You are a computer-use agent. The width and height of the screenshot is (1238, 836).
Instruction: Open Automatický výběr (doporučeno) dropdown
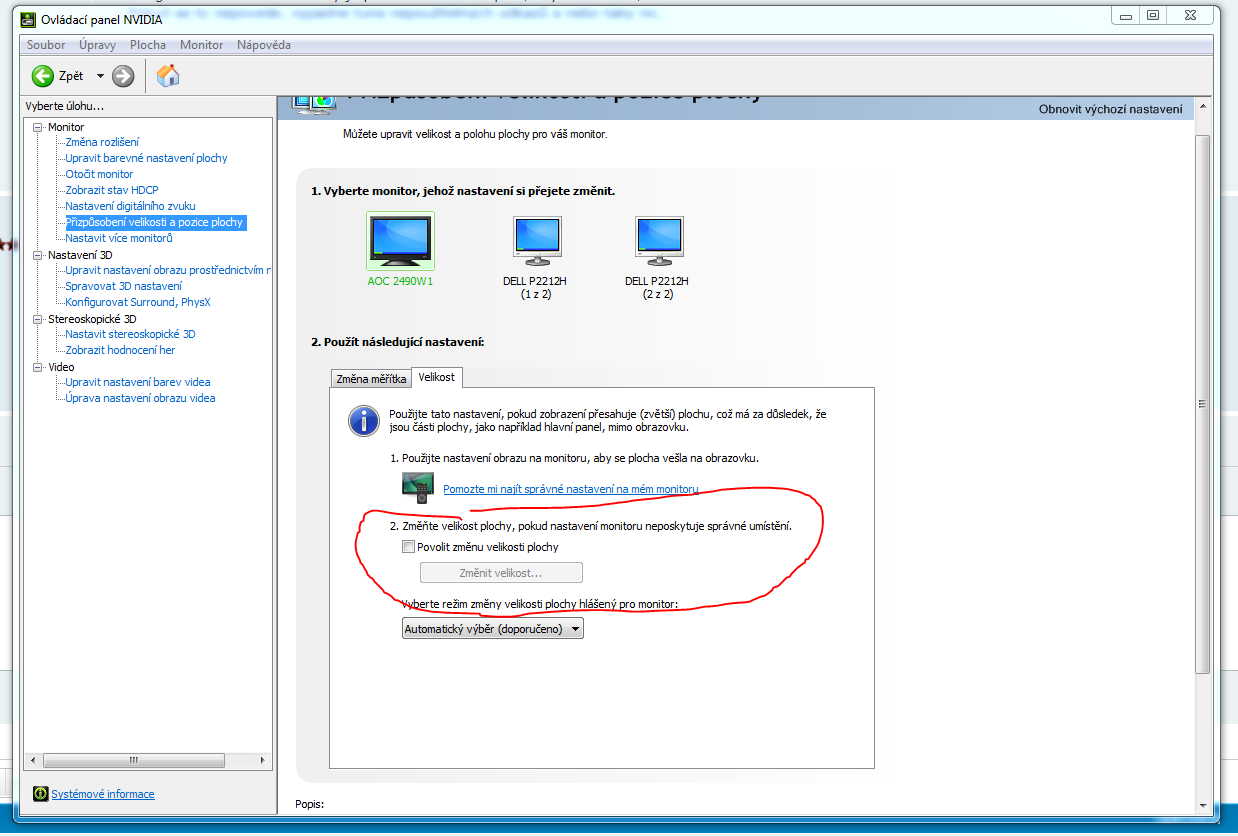click(x=492, y=629)
